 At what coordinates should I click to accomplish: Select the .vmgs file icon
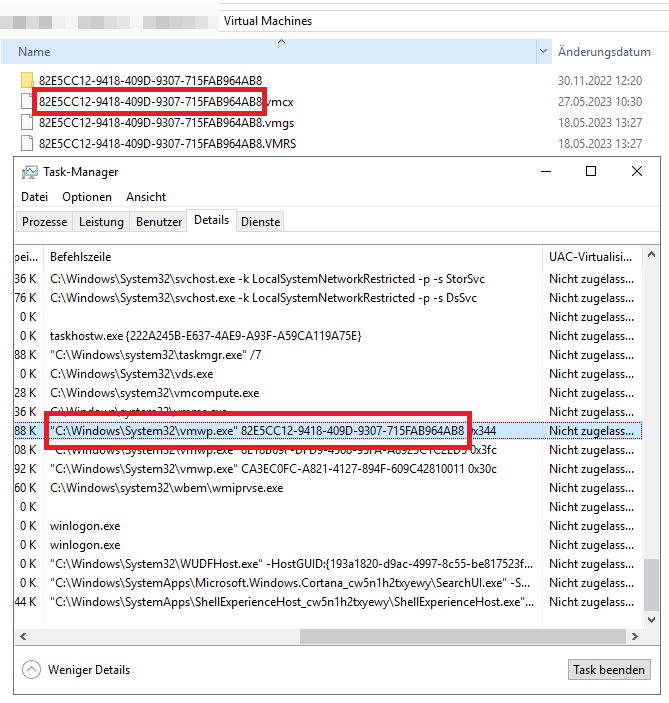tap(27, 122)
